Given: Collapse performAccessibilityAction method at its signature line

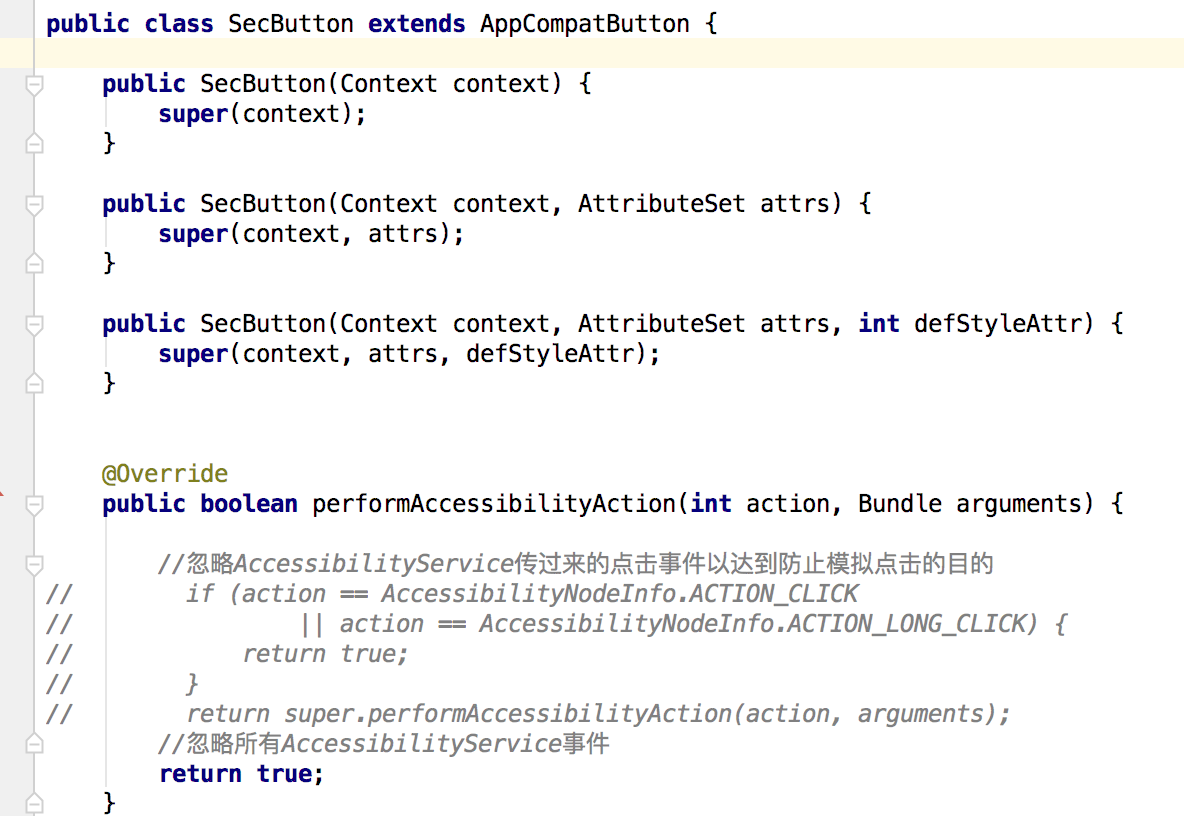Looking at the screenshot, I should point(34,505).
